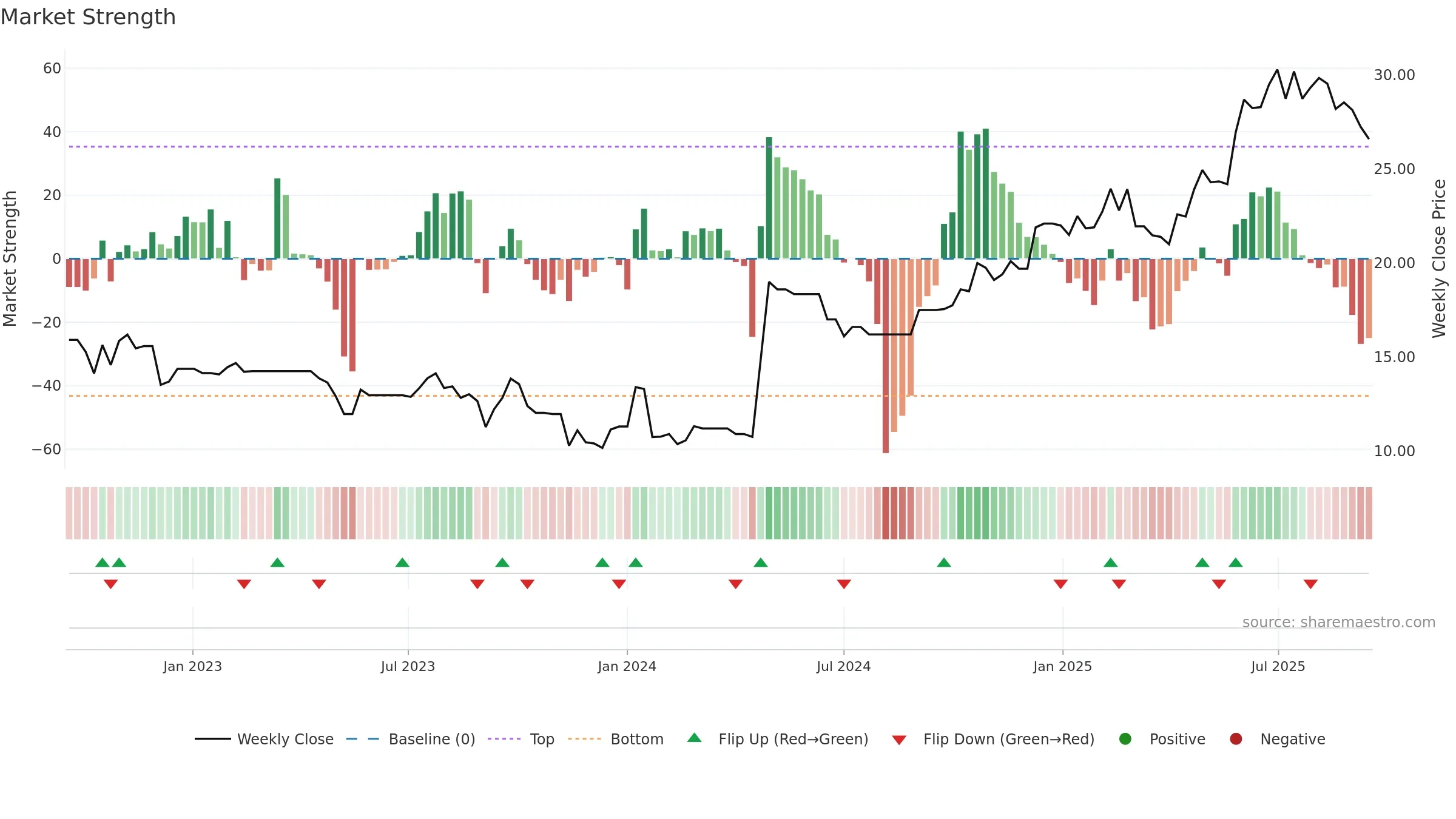Image resolution: width=1456 pixels, height=819 pixels.
Task: Click the Jul 2025 axis label
Action: click(x=1278, y=666)
